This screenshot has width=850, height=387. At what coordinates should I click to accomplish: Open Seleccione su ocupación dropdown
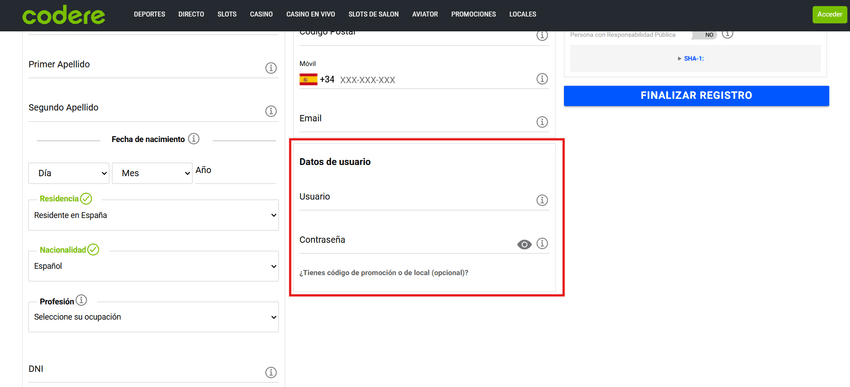point(153,317)
